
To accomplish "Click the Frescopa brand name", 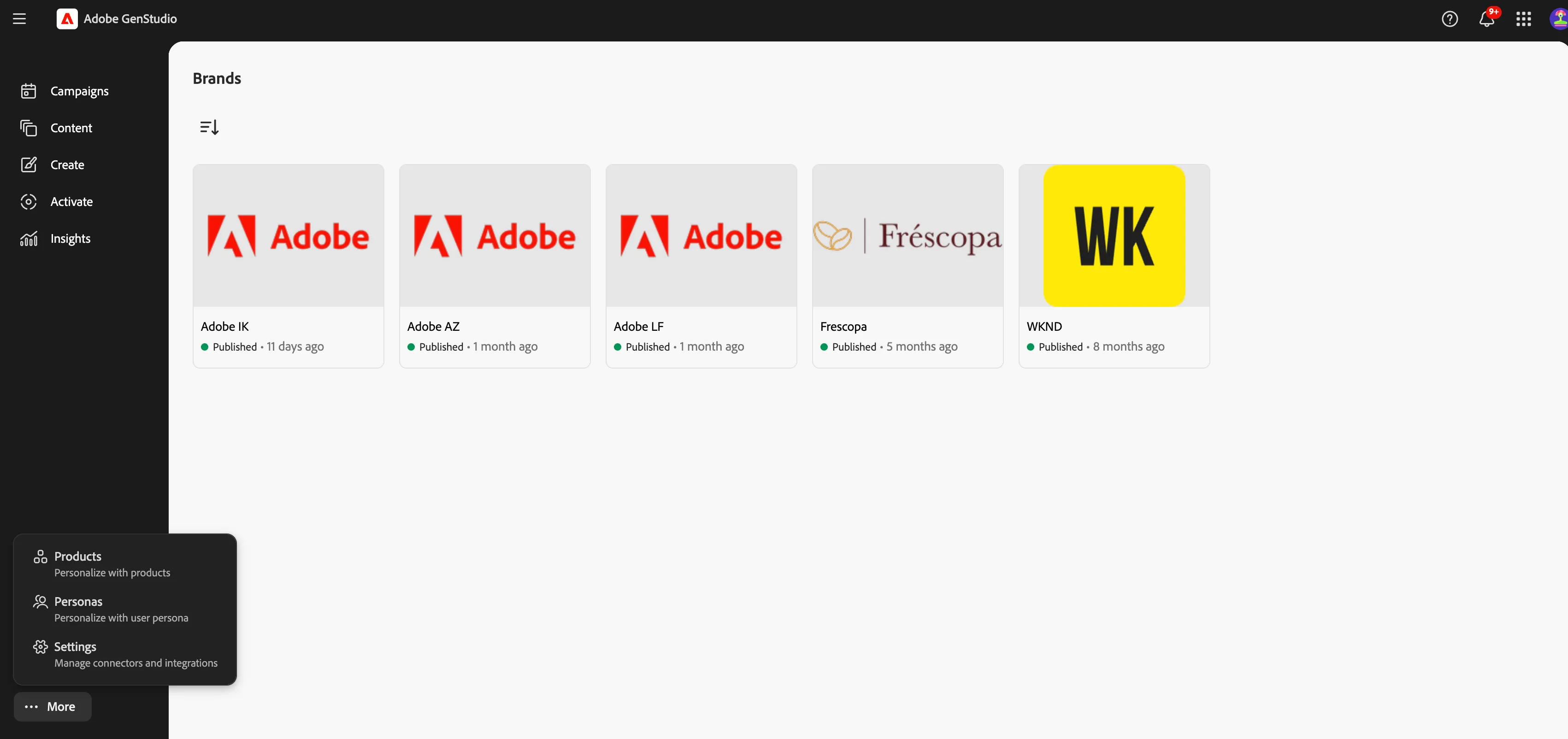I will click(x=843, y=327).
